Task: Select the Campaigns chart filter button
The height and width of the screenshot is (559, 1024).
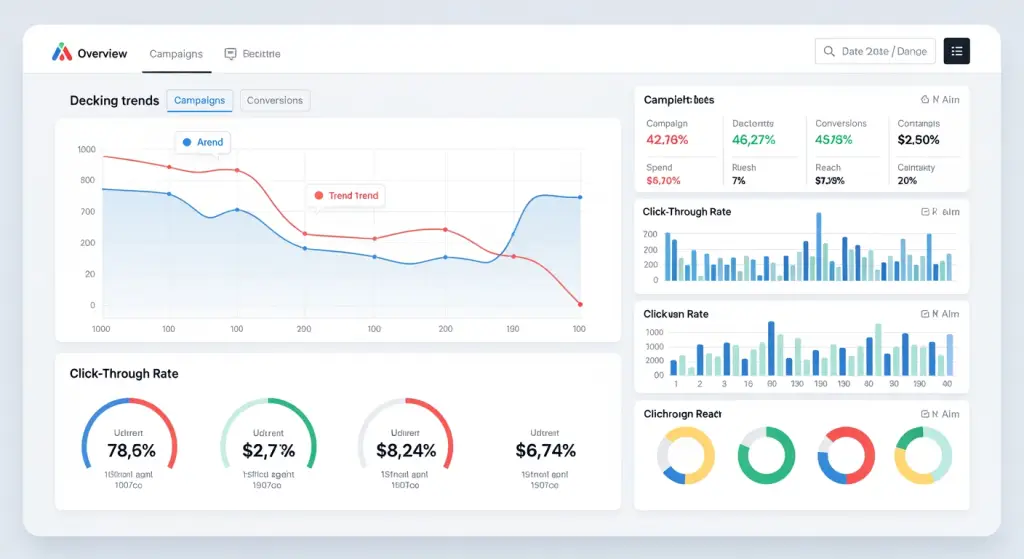Action: tap(200, 100)
